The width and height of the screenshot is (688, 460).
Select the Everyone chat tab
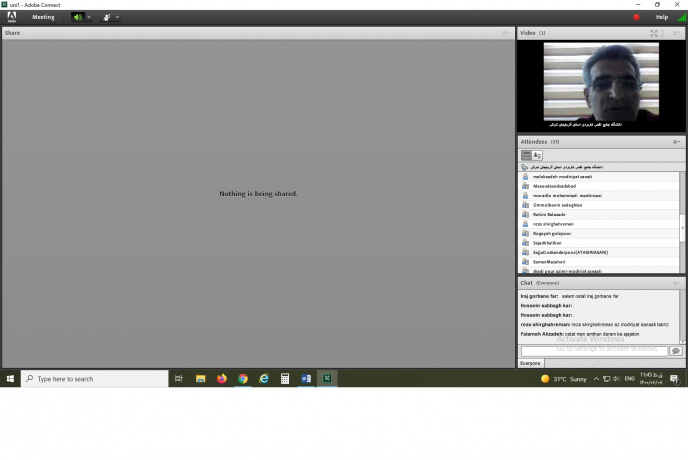point(530,363)
